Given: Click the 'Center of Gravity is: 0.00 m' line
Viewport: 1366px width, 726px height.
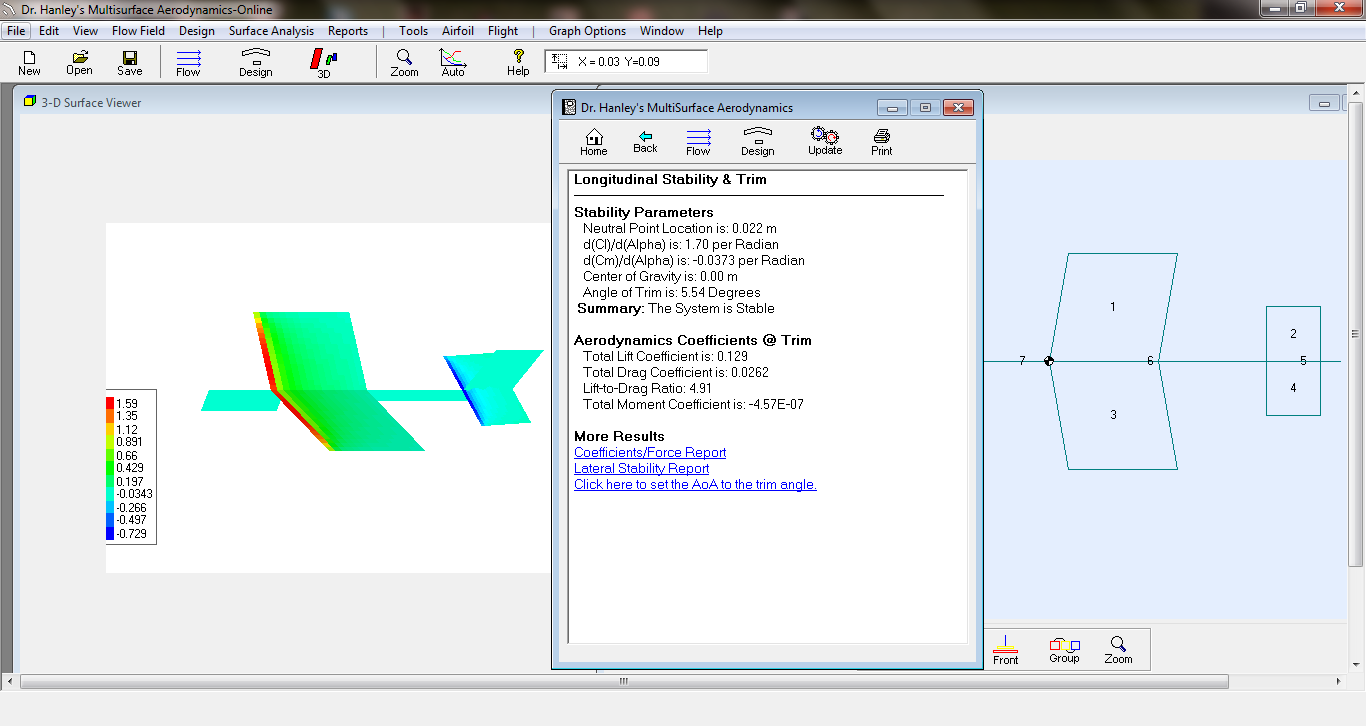Looking at the screenshot, I should click(x=660, y=276).
